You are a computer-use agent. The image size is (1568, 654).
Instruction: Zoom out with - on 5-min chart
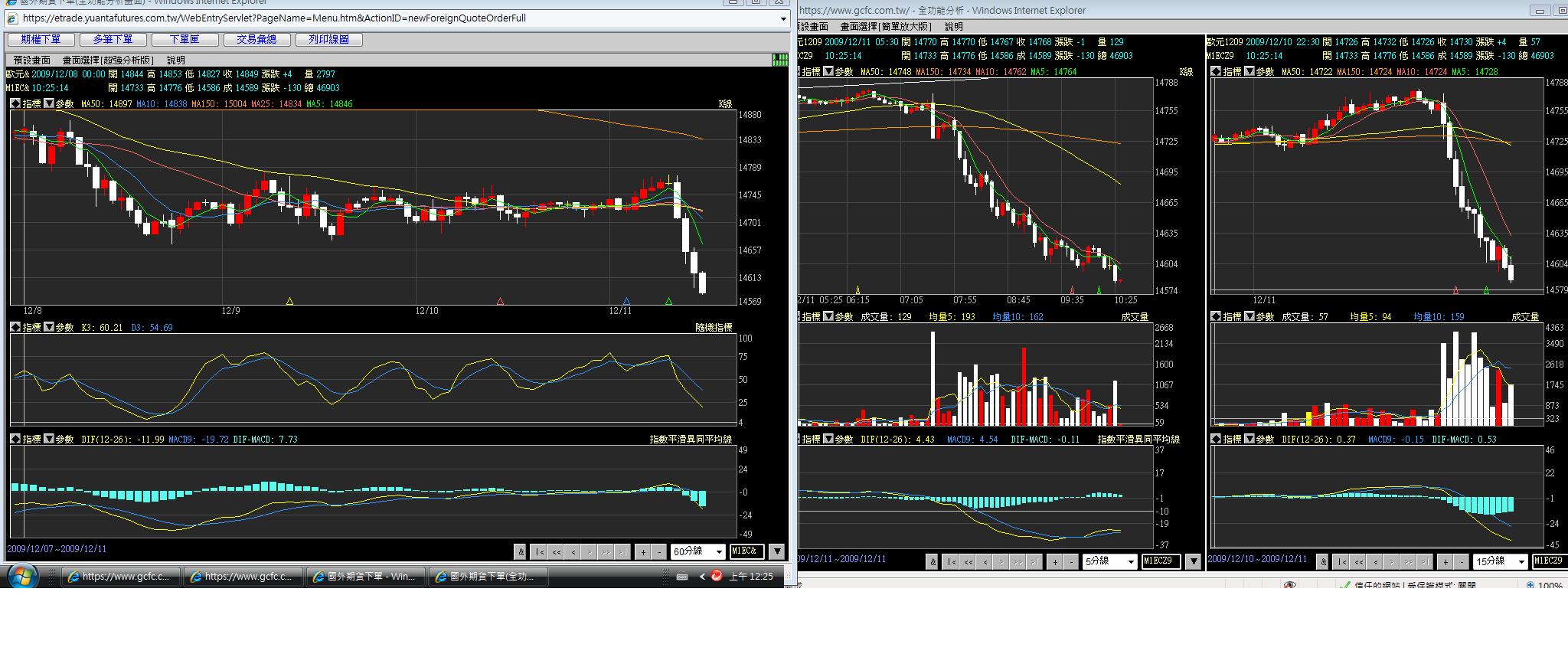coord(1072,562)
